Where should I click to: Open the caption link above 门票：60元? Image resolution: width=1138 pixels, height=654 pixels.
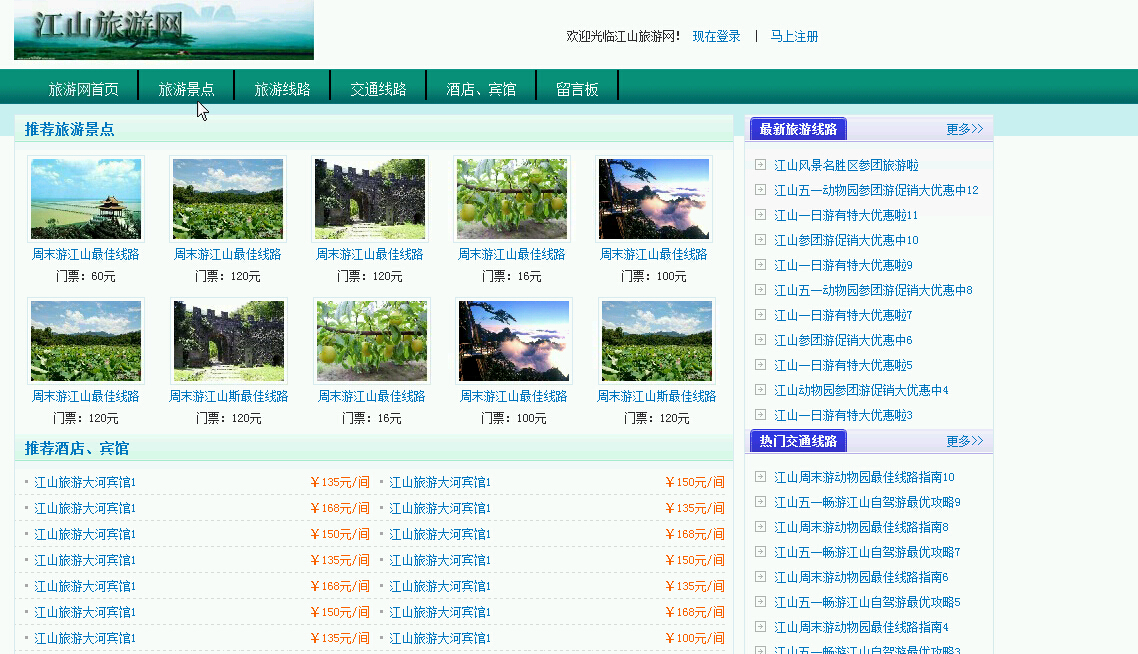coord(86,255)
